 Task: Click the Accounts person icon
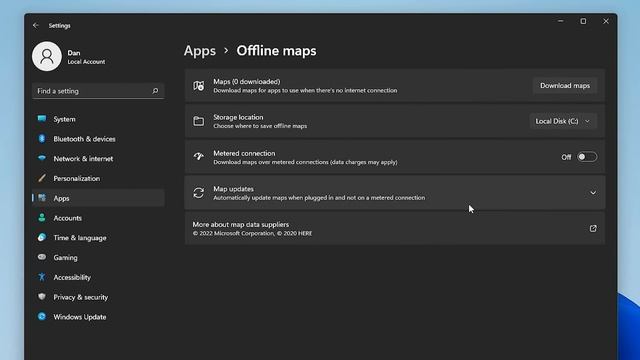pyautogui.click(x=42, y=218)
